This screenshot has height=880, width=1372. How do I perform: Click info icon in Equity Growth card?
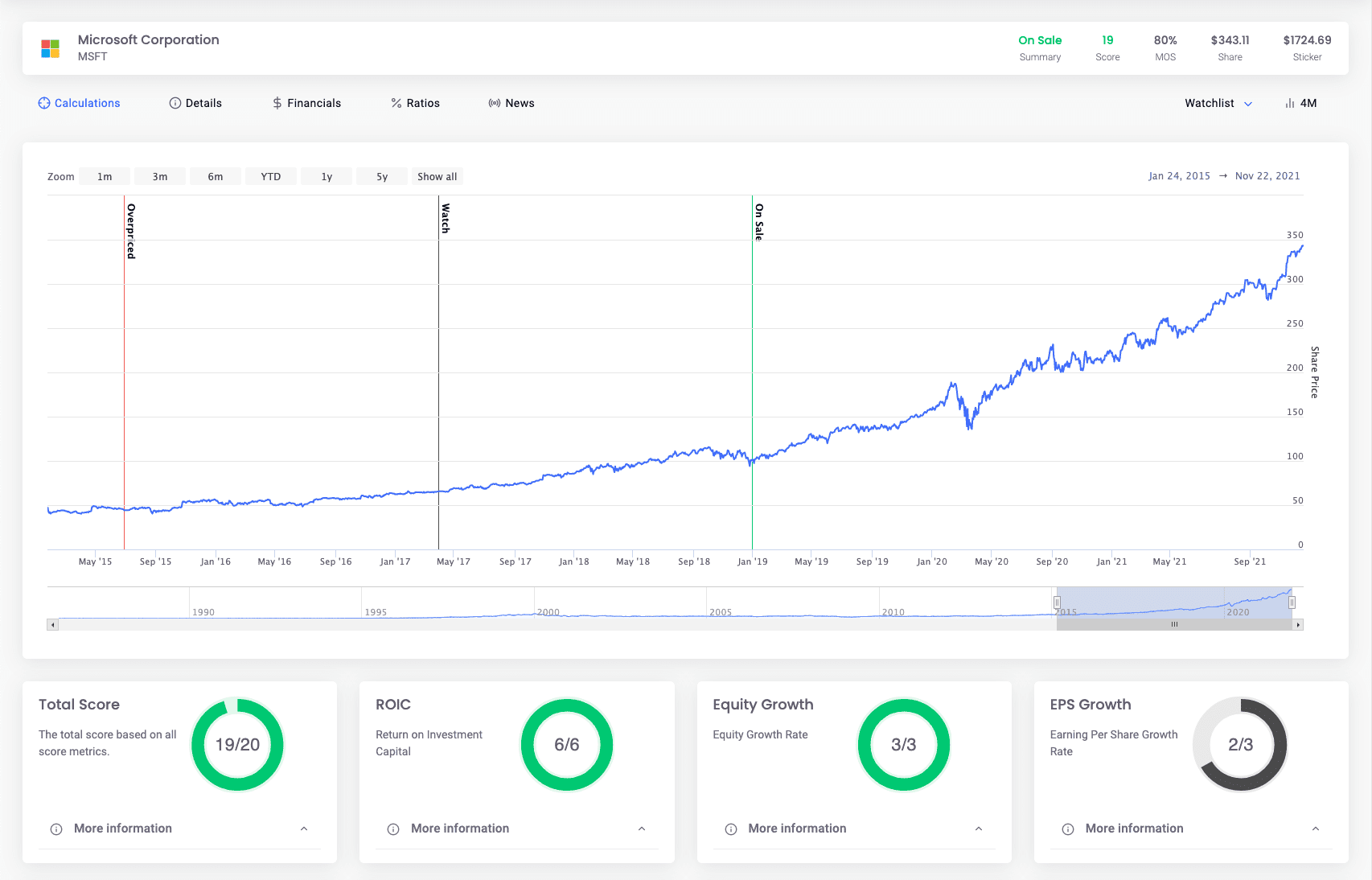(731, 829)
